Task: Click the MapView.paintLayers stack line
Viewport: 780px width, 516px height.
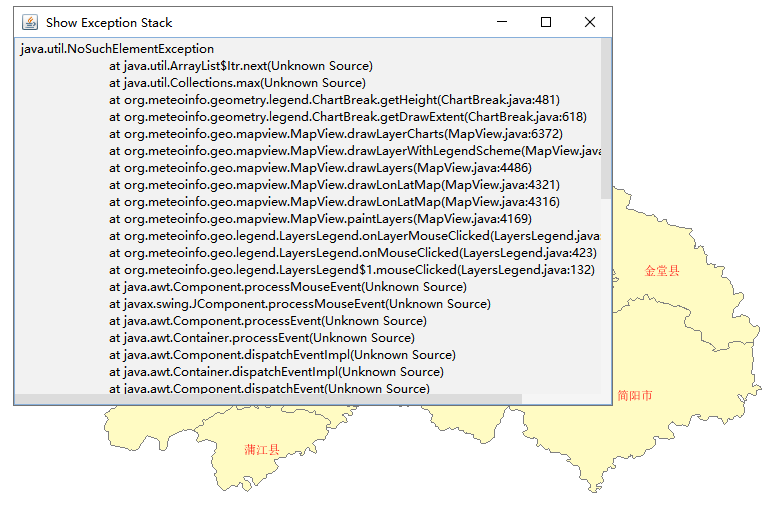Action: click(x=320, y=219)
